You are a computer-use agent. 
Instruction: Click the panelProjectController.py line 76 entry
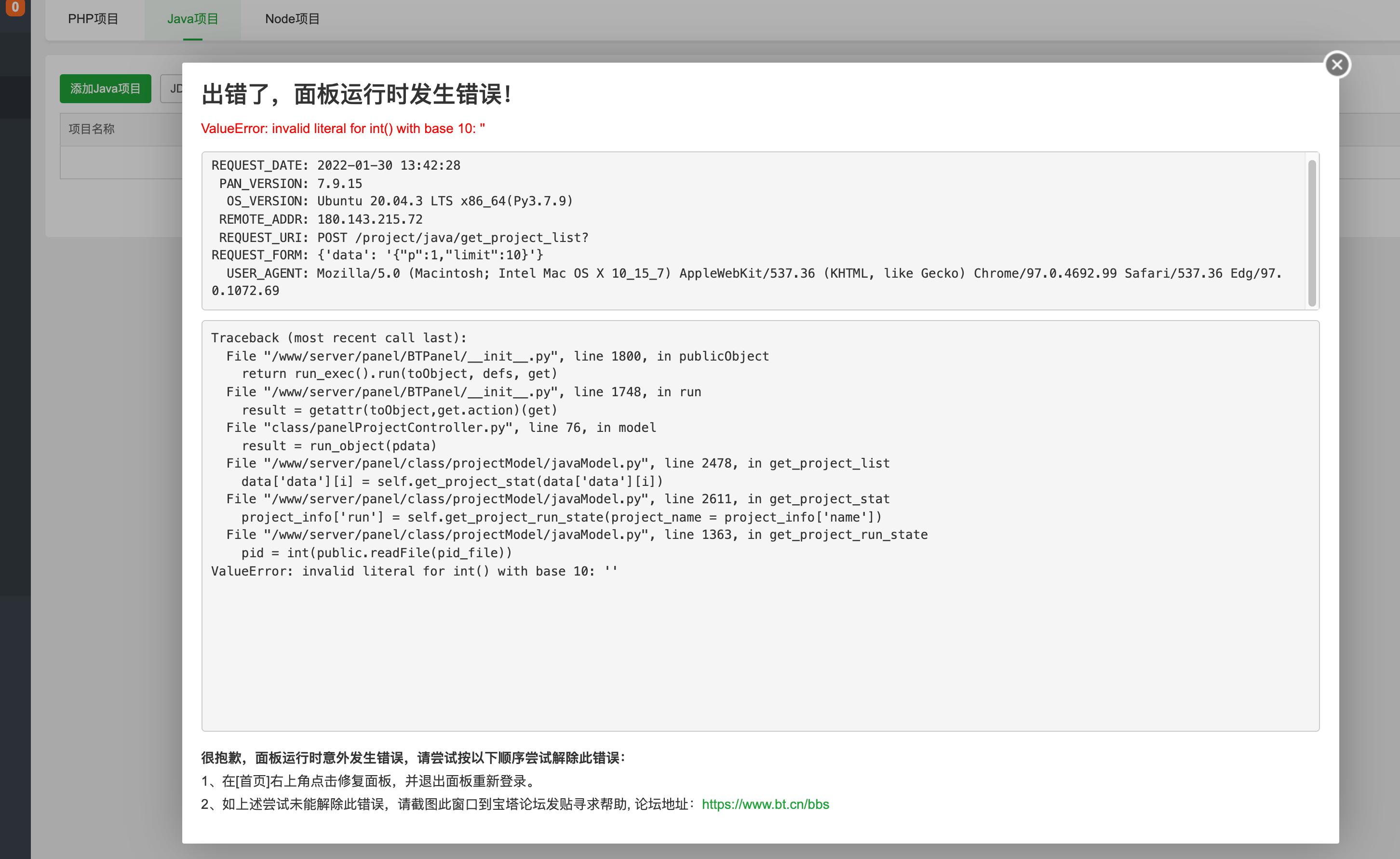click(x=441, y=428)
